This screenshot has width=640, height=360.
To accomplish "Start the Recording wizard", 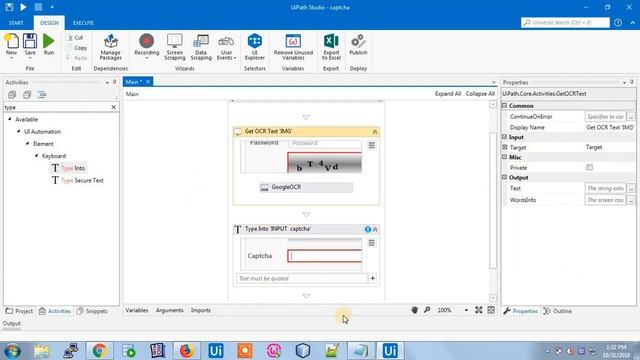I will point(147,46).
